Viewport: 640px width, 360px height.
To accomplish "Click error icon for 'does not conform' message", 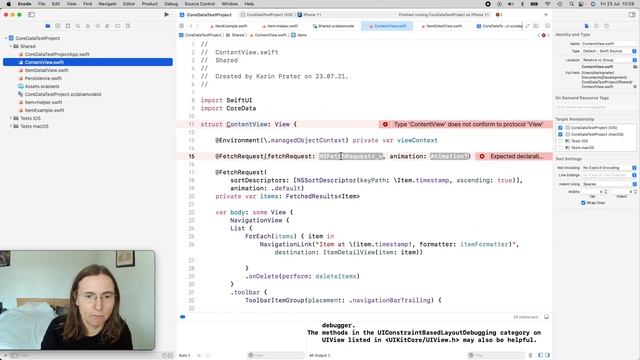I will [x=385, y=124].
